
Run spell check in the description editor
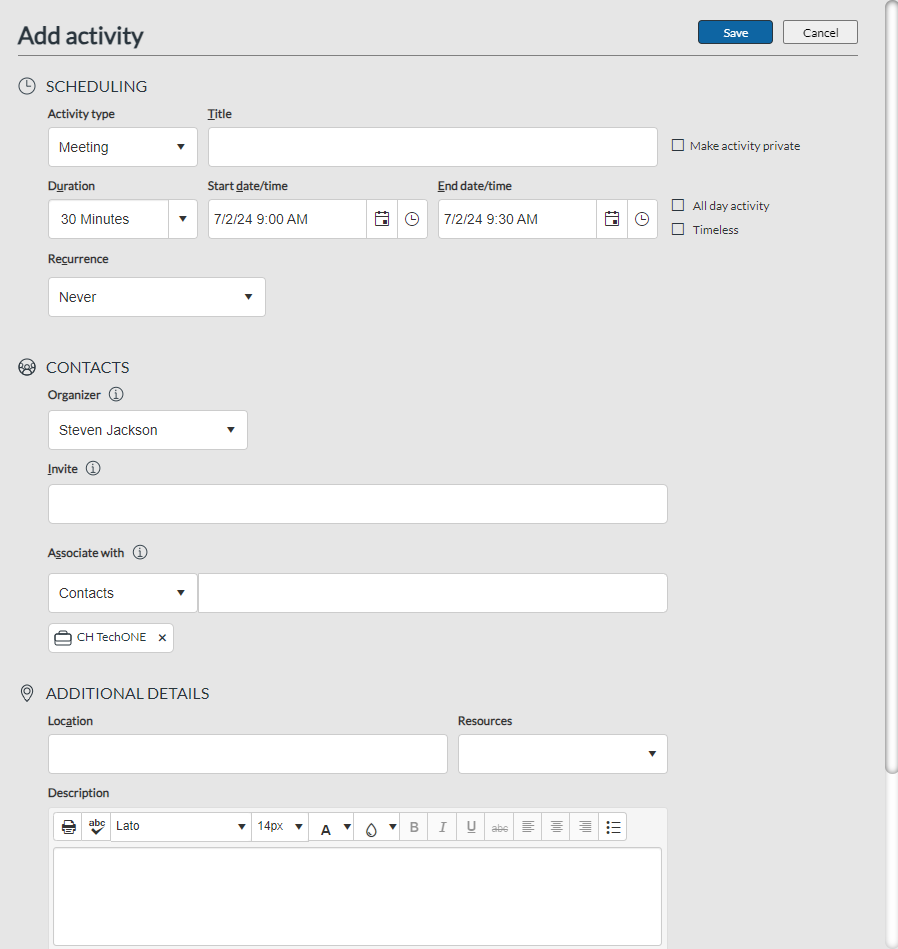pos(95,826)
